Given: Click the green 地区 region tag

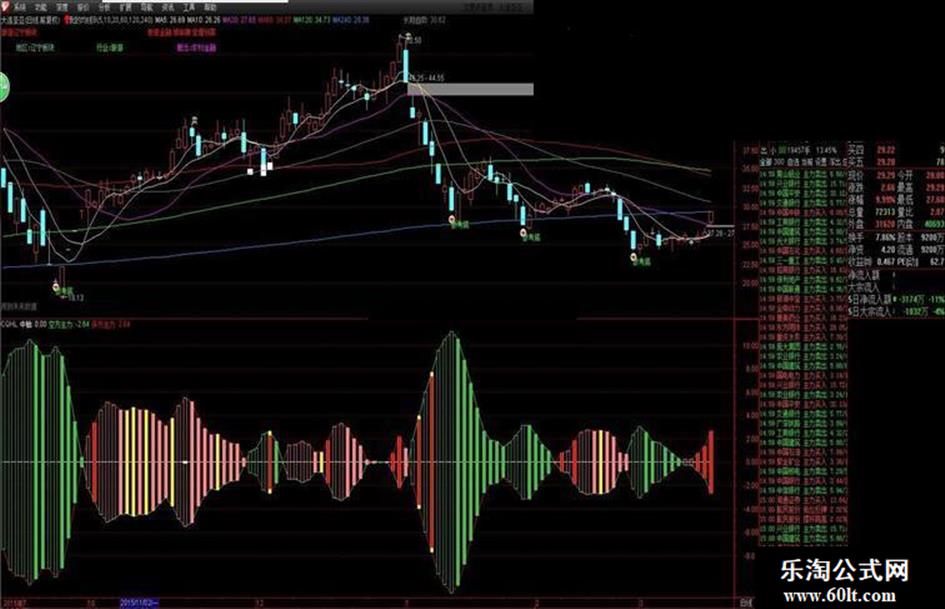Looking at the screenshot, I should 35,47.
